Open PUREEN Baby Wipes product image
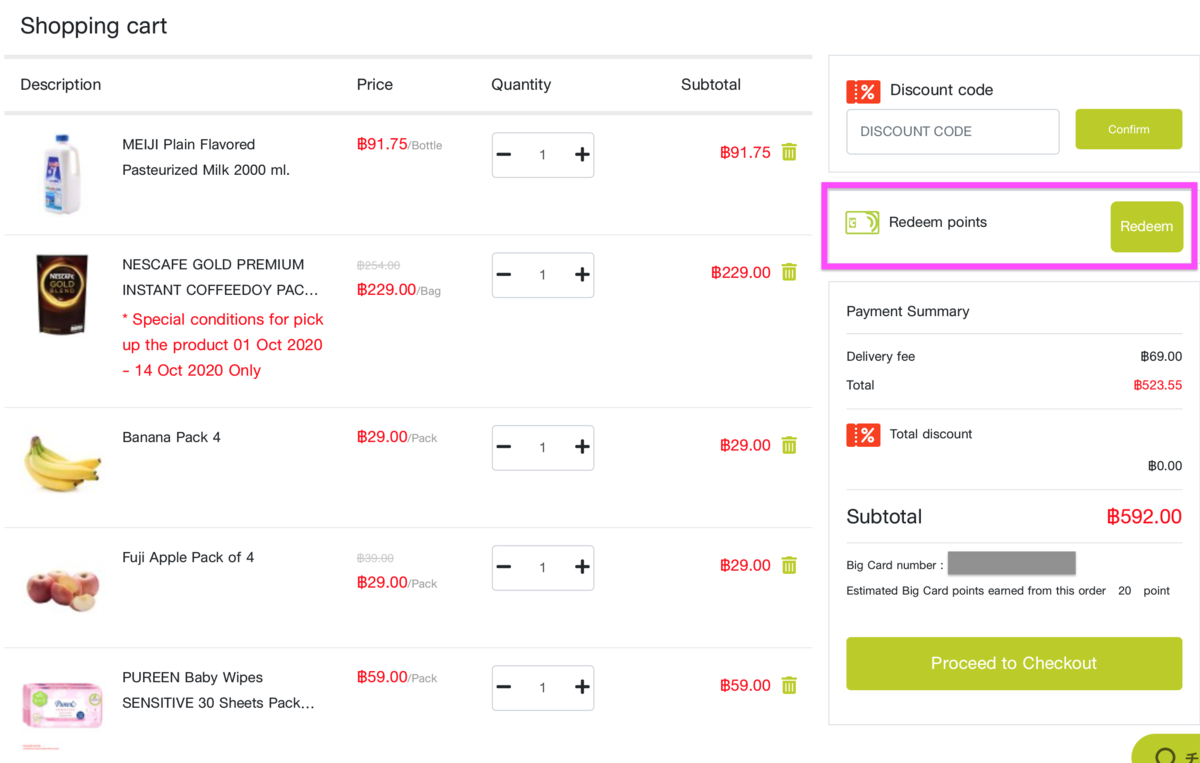 click(62, 705)
